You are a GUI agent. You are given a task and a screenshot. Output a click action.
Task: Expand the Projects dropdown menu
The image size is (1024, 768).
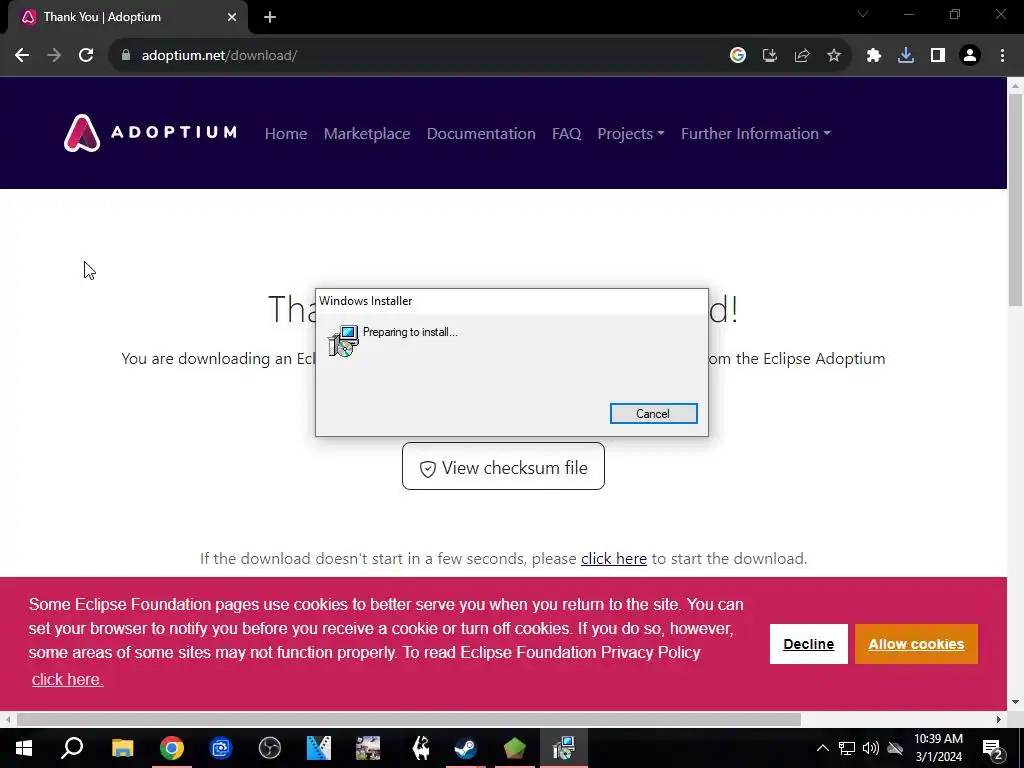pyautogui.click(x=631, y=133)
